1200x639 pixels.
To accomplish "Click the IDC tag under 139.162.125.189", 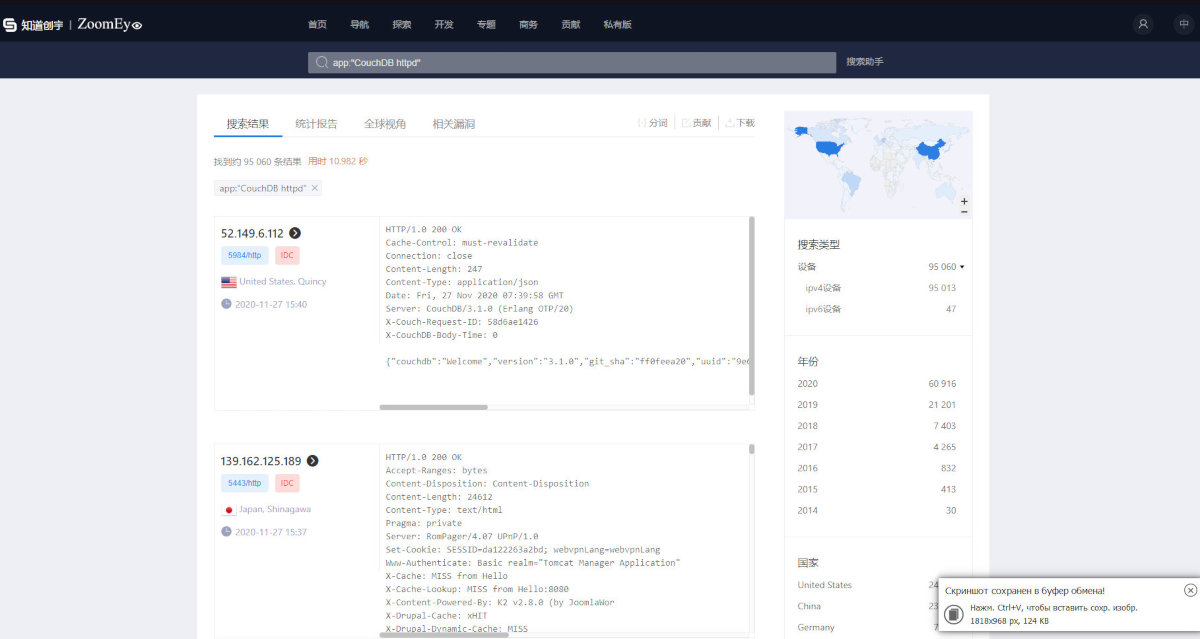I will [x=288, y=484].
